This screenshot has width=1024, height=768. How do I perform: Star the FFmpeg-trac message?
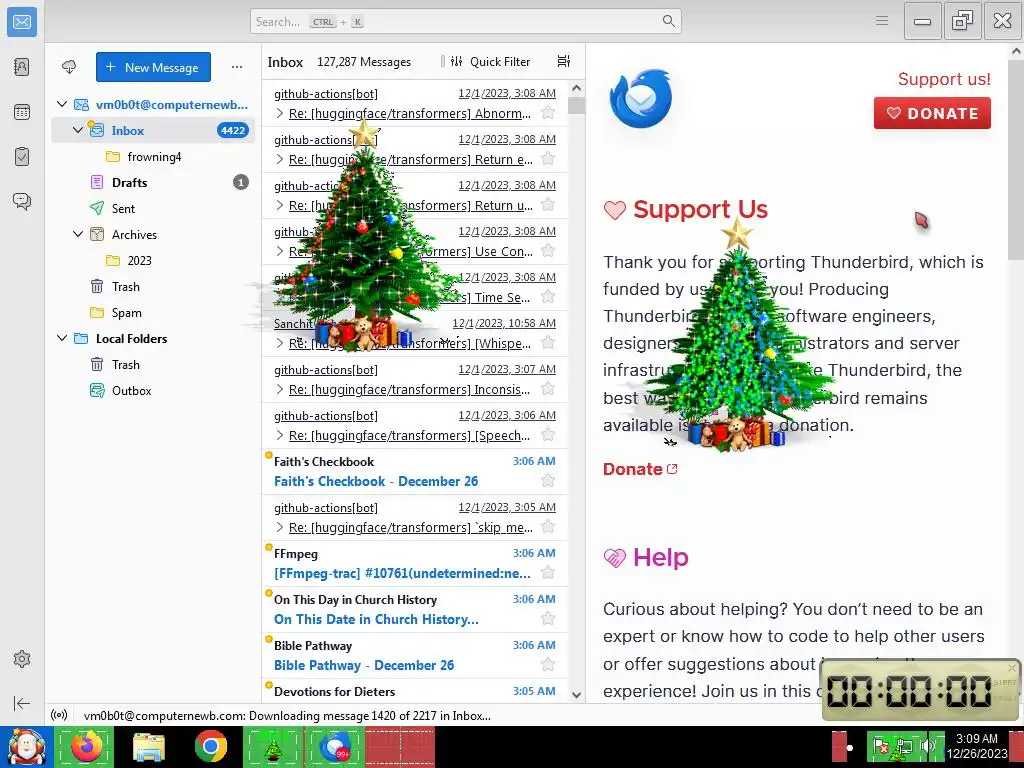pyautogui.click(x=548, y=573)
